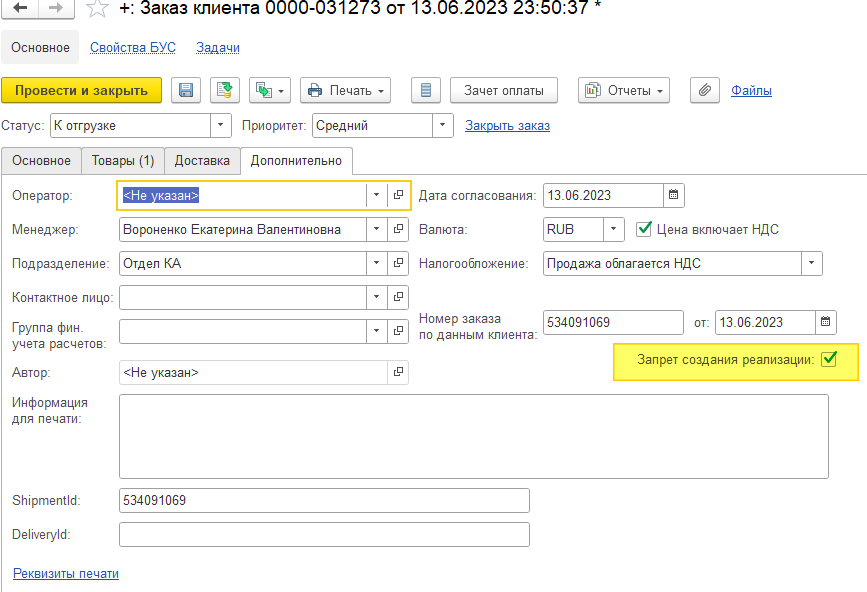Navigate back with left arrow
This screenshot has width=867, height=592.
click(19, 8)
